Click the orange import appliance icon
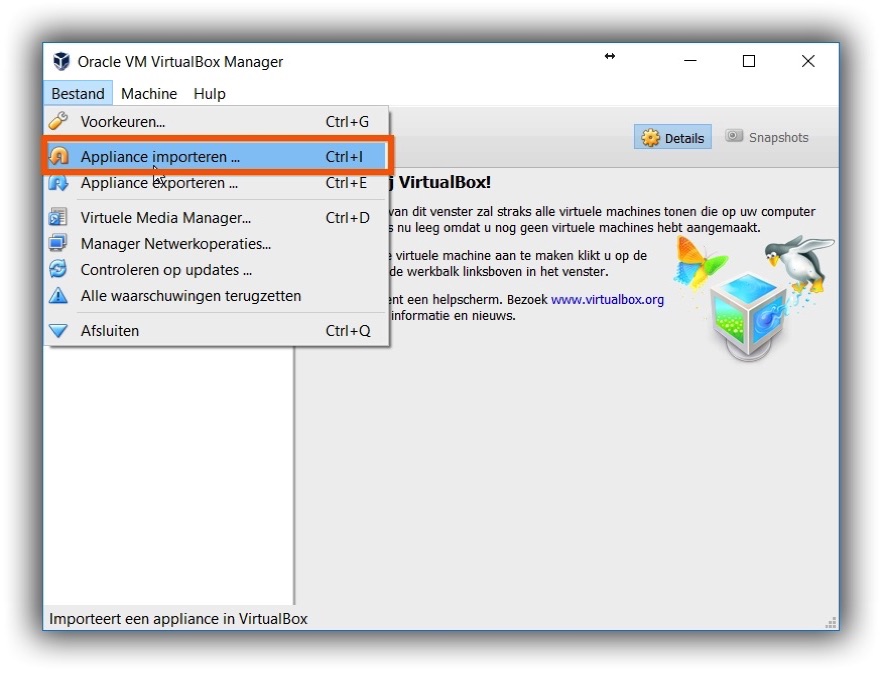This screenshot has height=673, width=882. coord(58,156)
